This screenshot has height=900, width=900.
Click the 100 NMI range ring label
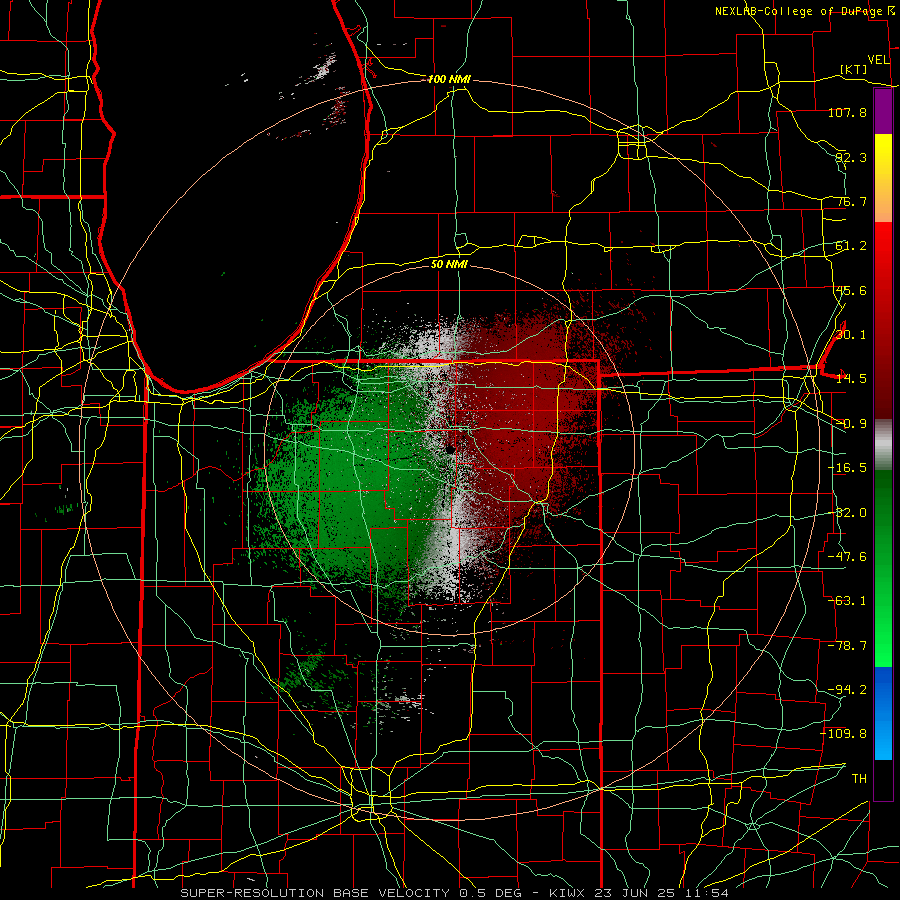(449, 79)
